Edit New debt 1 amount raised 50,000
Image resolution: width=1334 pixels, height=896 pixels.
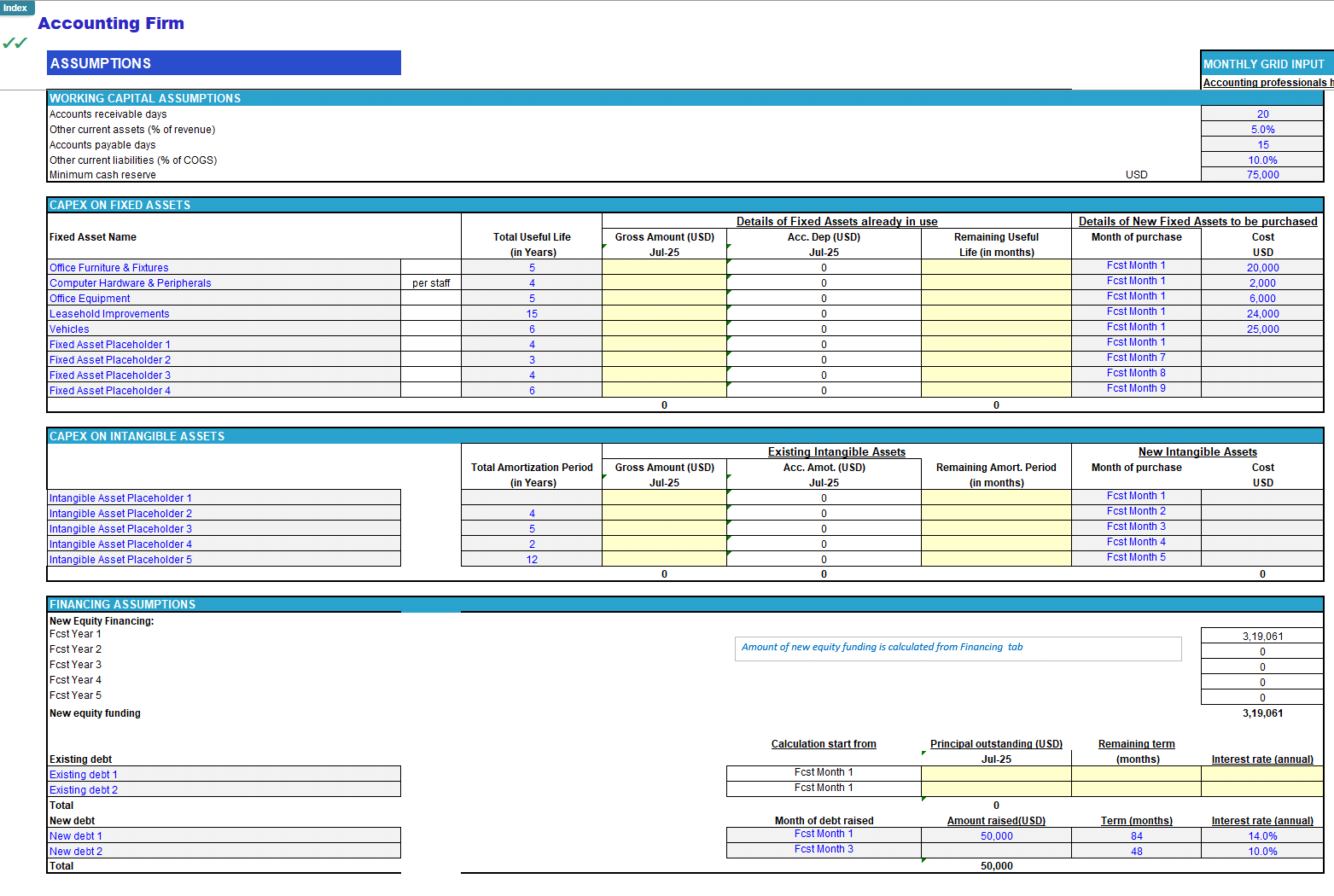[996, 836]
